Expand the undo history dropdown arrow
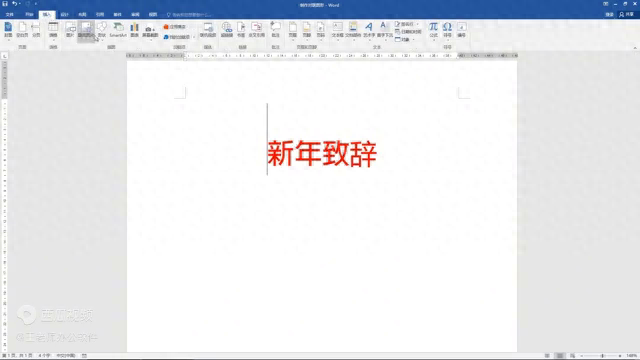Image resolution: width=640 pixels, height=360 pixels. coord(20,4)
